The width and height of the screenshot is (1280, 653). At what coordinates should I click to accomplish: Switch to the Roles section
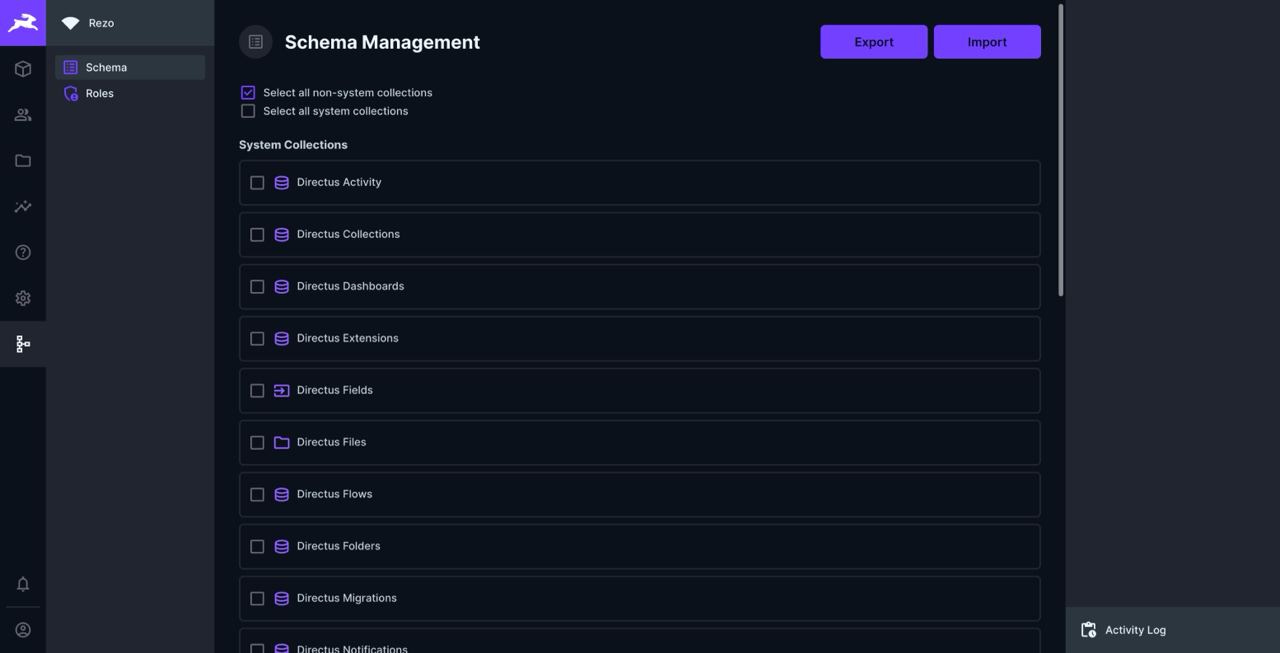pos(100,91)
